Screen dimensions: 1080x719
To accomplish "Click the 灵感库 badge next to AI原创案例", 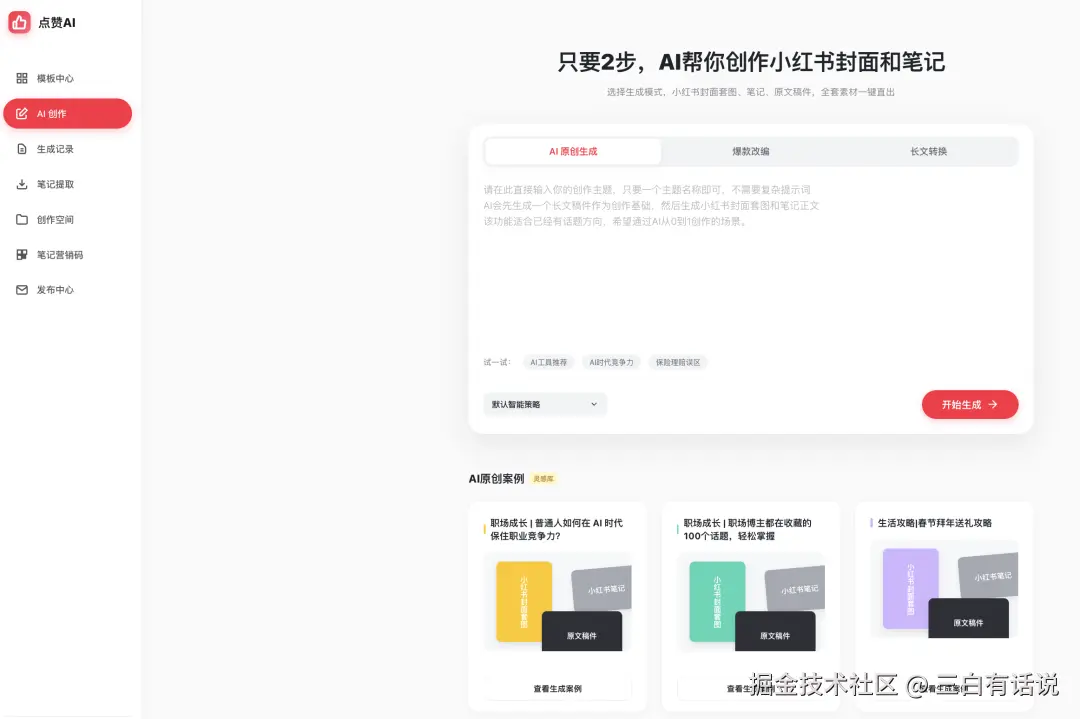I will tap(543, 478).
